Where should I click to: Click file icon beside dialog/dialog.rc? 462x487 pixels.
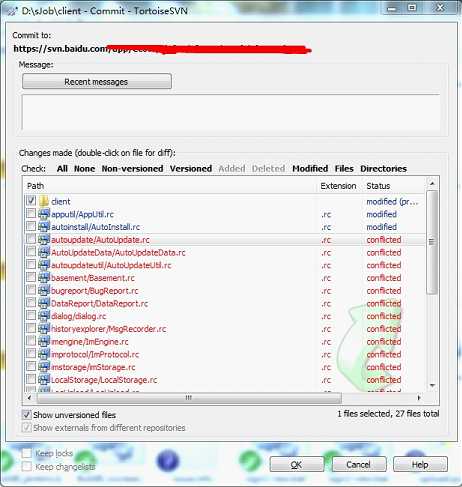point(44,316)
